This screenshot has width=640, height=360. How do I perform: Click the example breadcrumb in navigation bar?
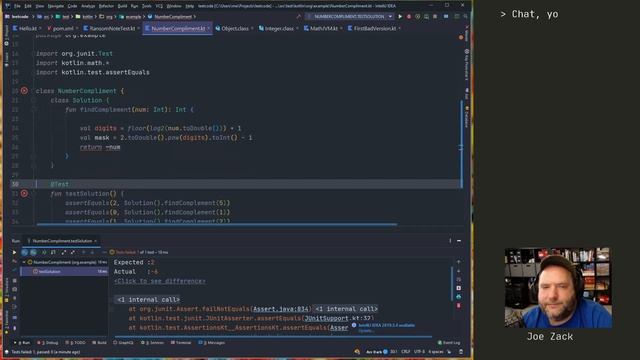(131, 17)
